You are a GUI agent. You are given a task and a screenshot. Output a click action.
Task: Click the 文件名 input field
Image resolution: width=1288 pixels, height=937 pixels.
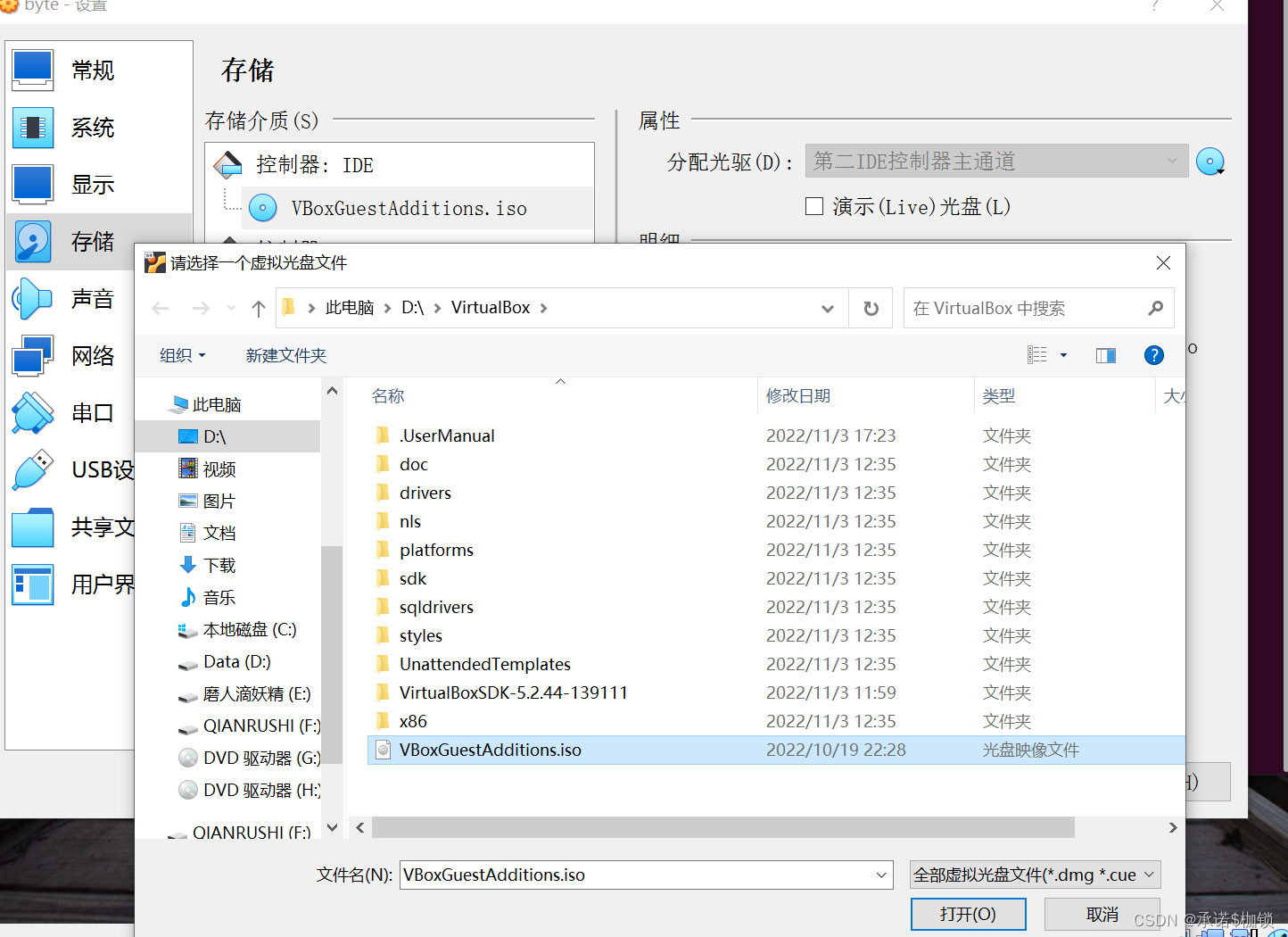tap(636, 875)
